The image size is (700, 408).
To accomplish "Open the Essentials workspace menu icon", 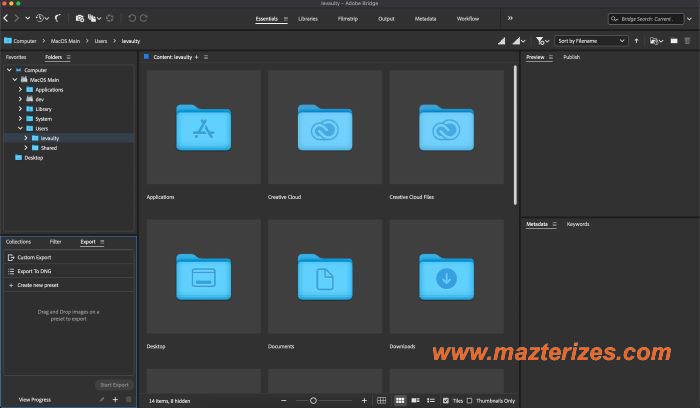I will coord(286,19).
